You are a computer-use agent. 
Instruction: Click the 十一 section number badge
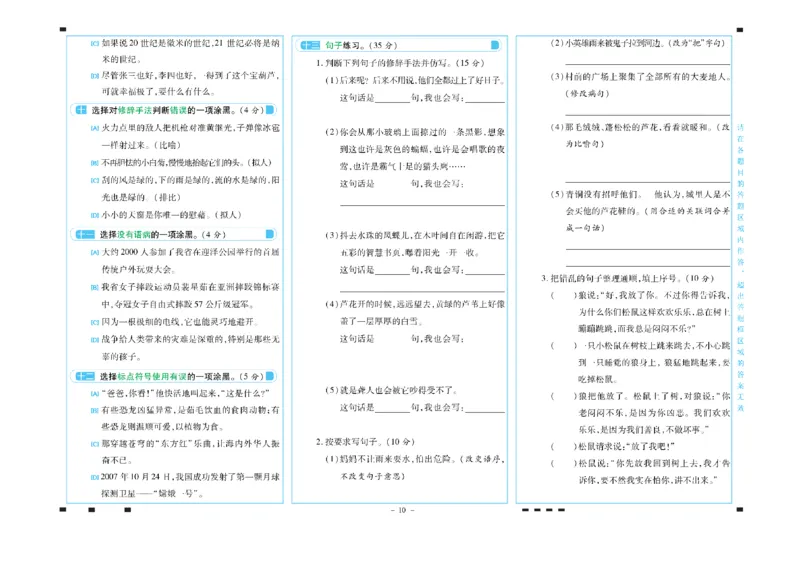click(x=85, y=234)
